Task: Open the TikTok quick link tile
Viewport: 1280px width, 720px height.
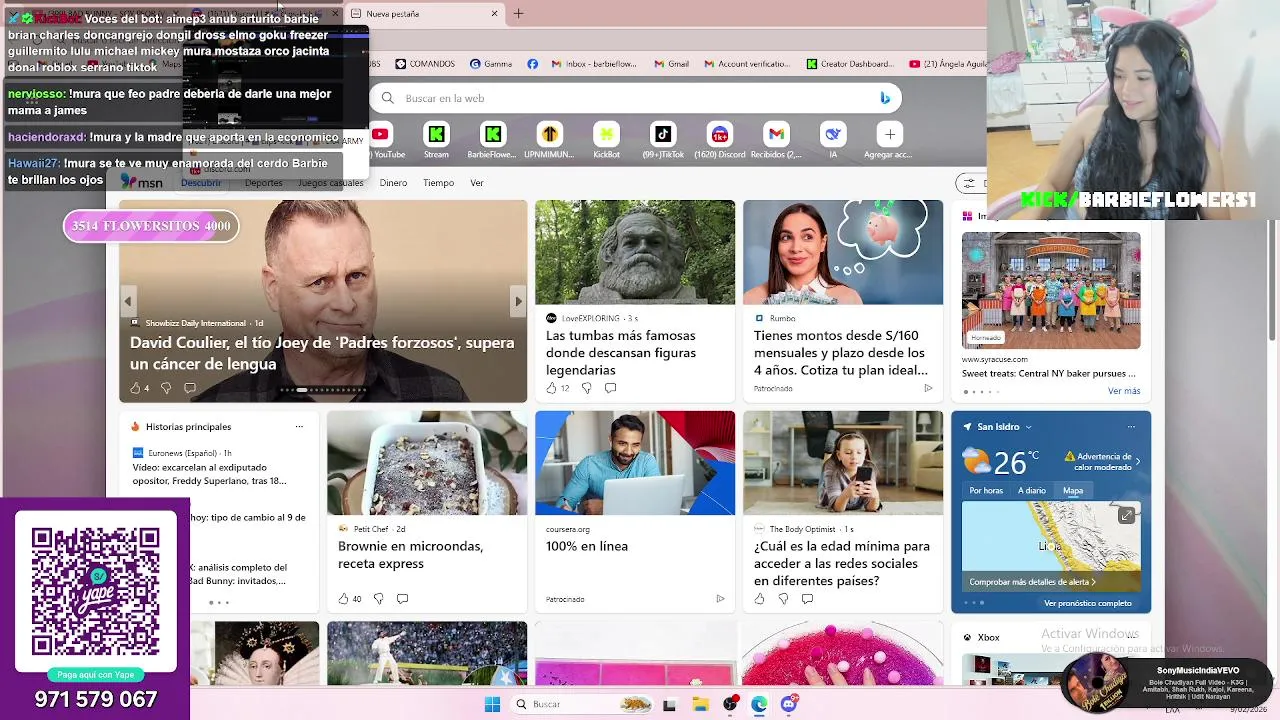Action: tap(663, 141)
